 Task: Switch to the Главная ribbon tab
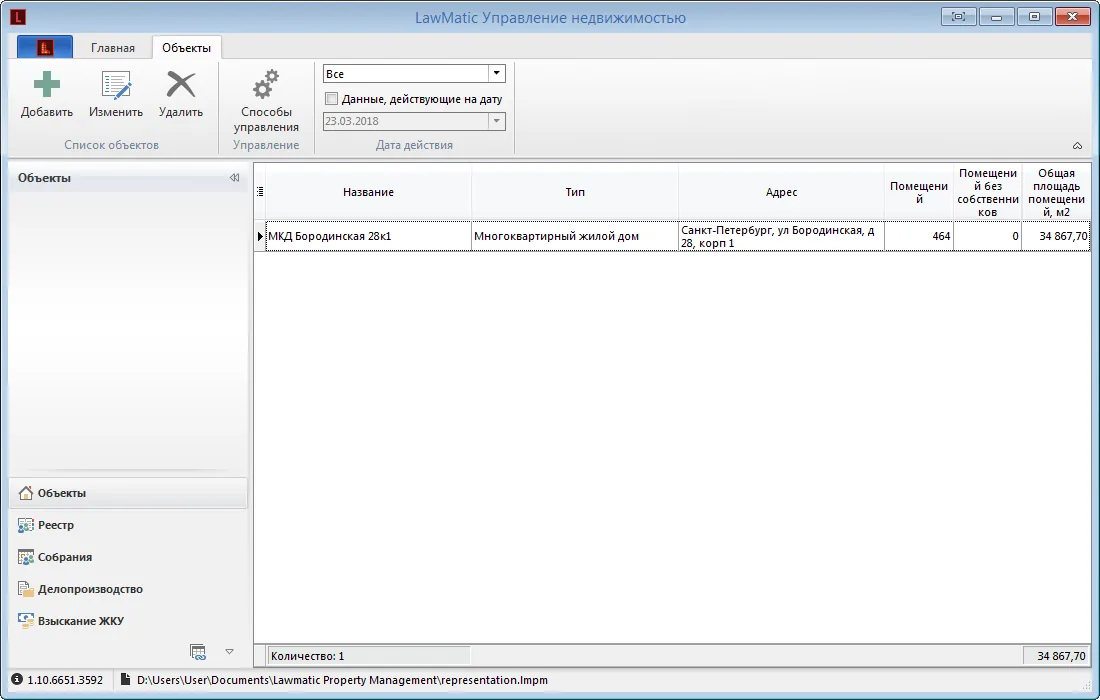coord(113,48)
